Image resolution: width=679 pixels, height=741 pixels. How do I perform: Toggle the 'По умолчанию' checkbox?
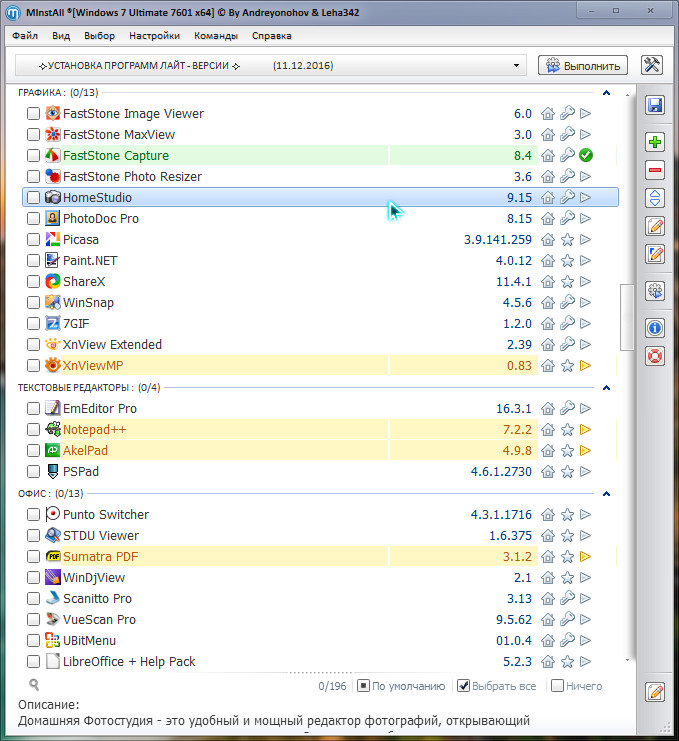click(363, 686)
